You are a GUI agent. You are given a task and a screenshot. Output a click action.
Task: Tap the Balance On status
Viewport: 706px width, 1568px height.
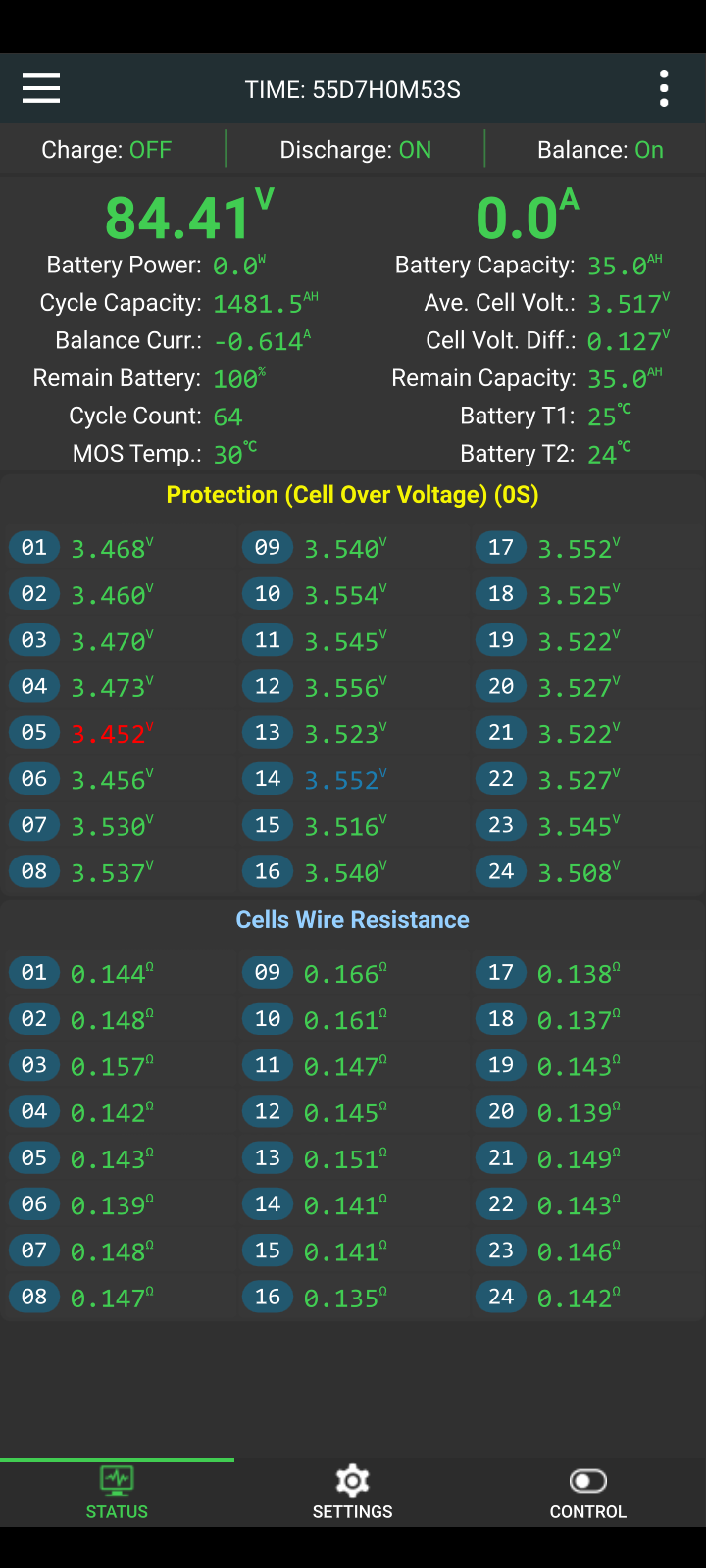600,150
